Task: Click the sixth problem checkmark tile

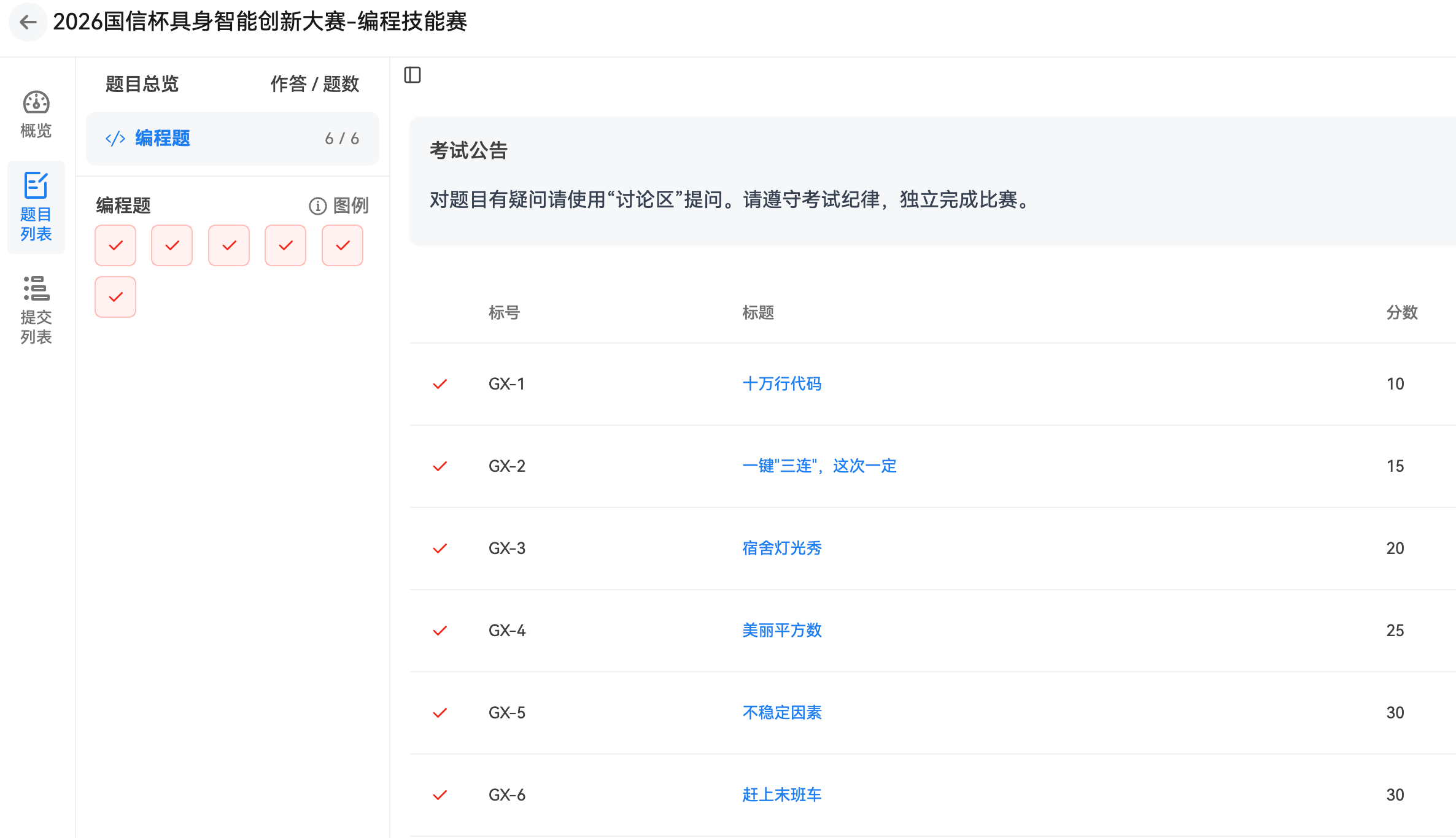Action: [x=115, y=297]
